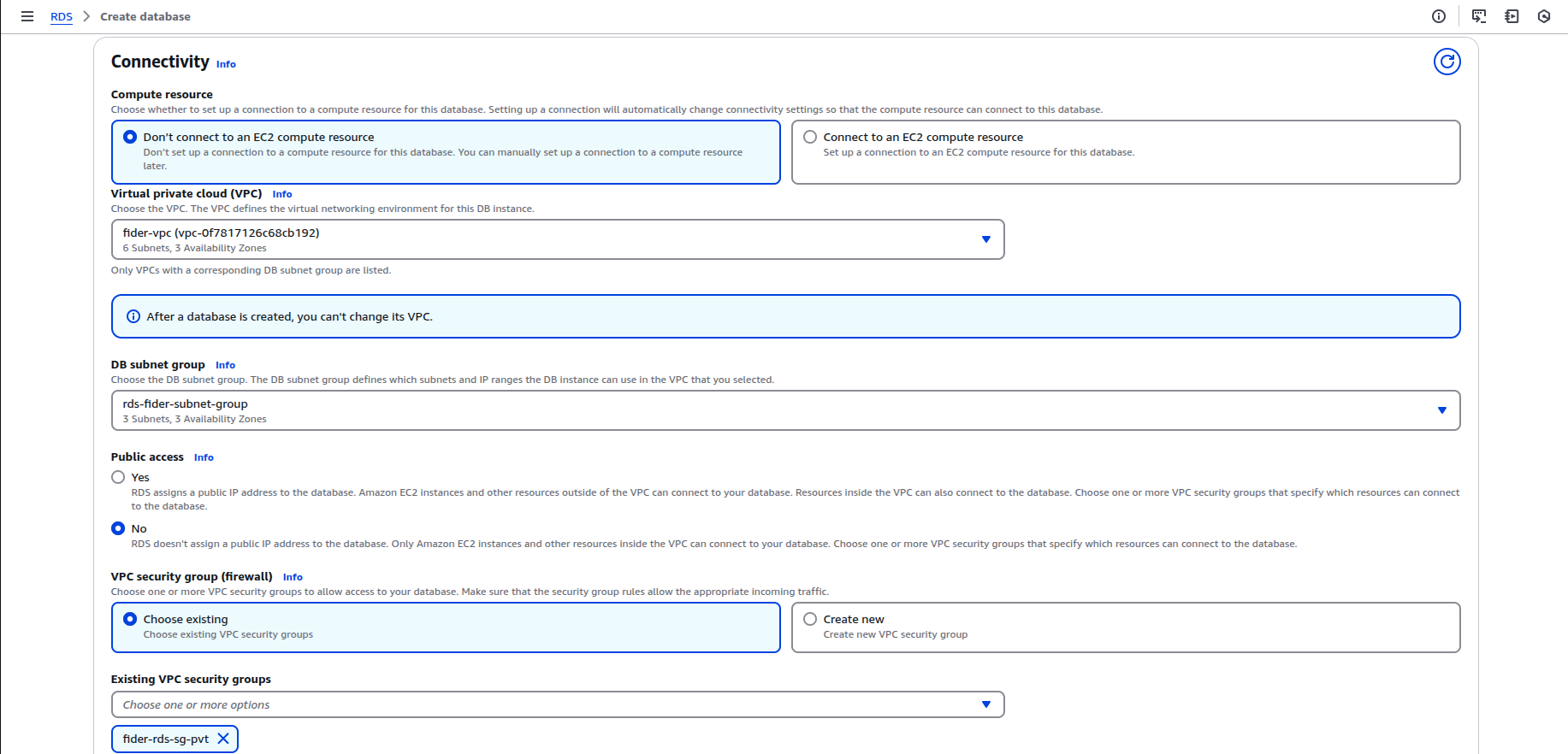The height and width of the screenshot is (754, 1568).
Task: Open Info link next to Connectivity heading
Action: pos(226,64)
